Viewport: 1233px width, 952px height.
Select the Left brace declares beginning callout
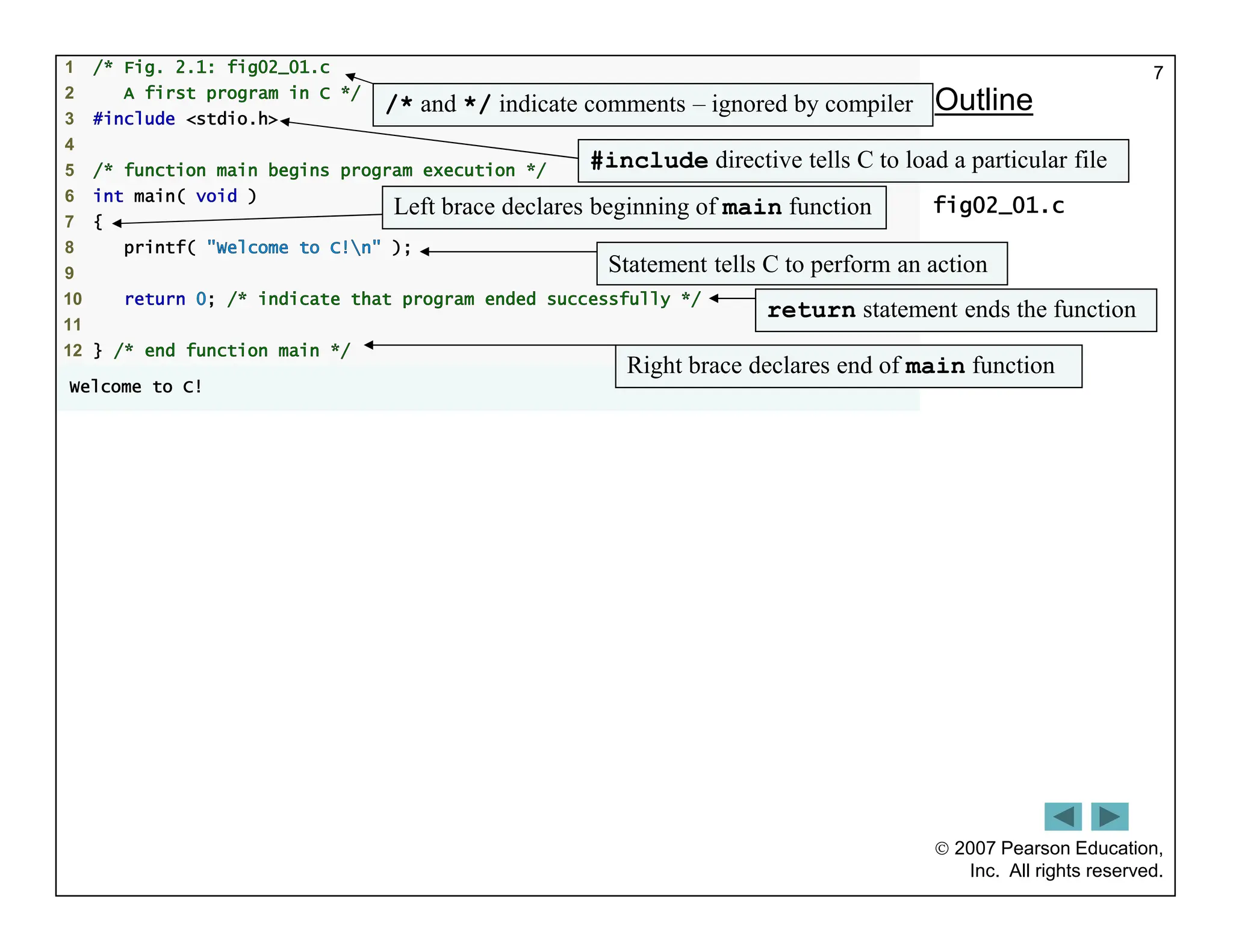633,208
